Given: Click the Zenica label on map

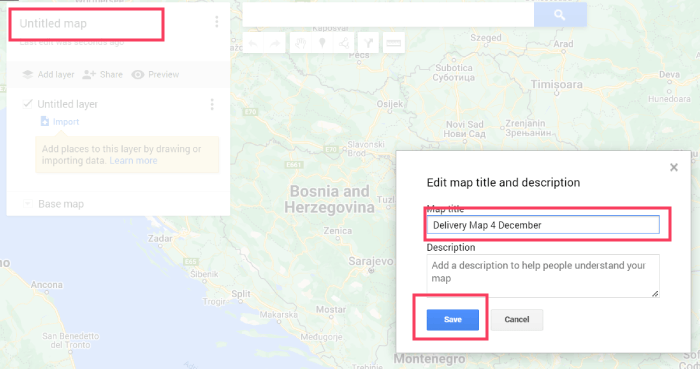Looking at the screenshot, I should [x=338, y=231].
